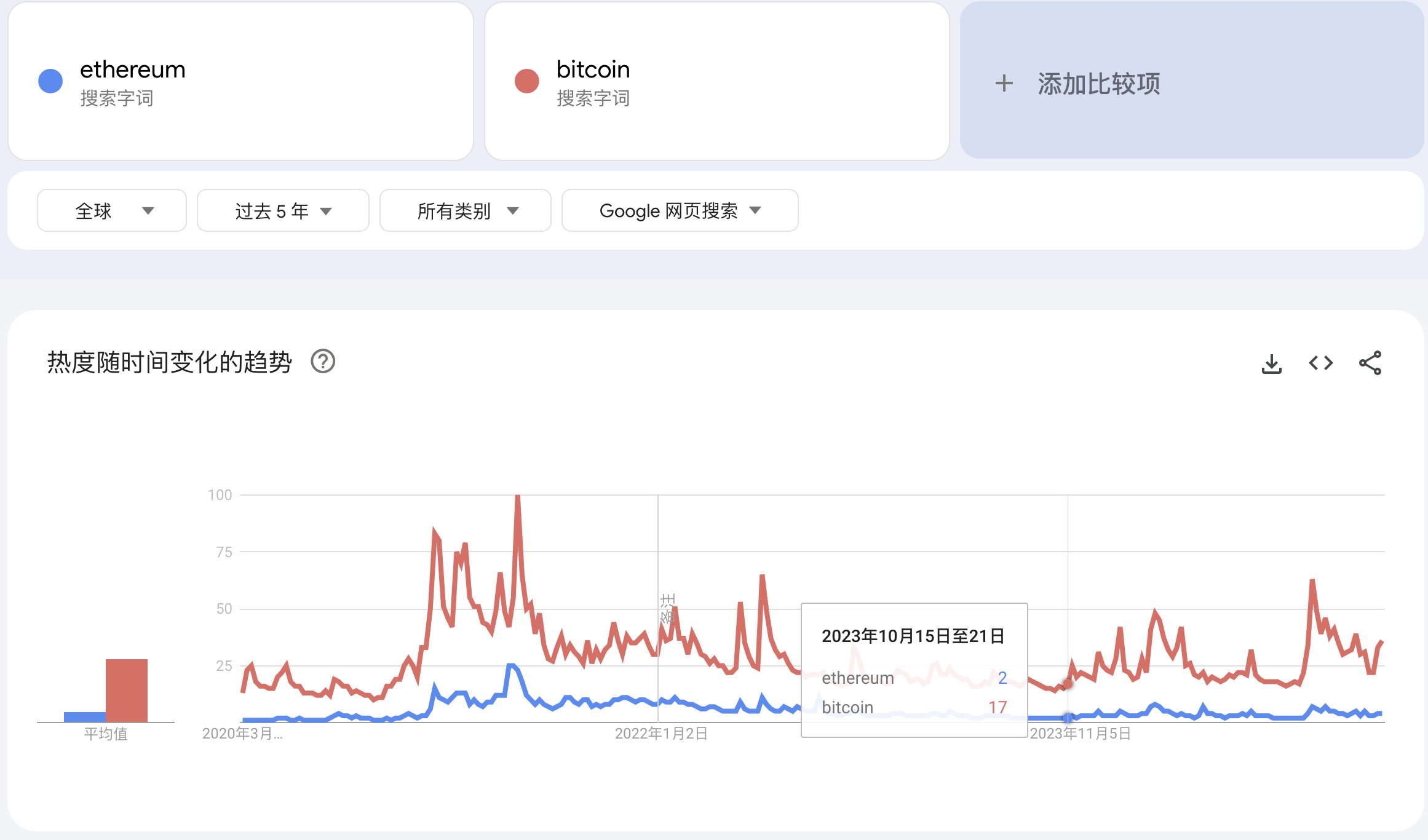The image size is (1428, 840).
Task: Open the help question mark icon
Action: click(323, 362)
